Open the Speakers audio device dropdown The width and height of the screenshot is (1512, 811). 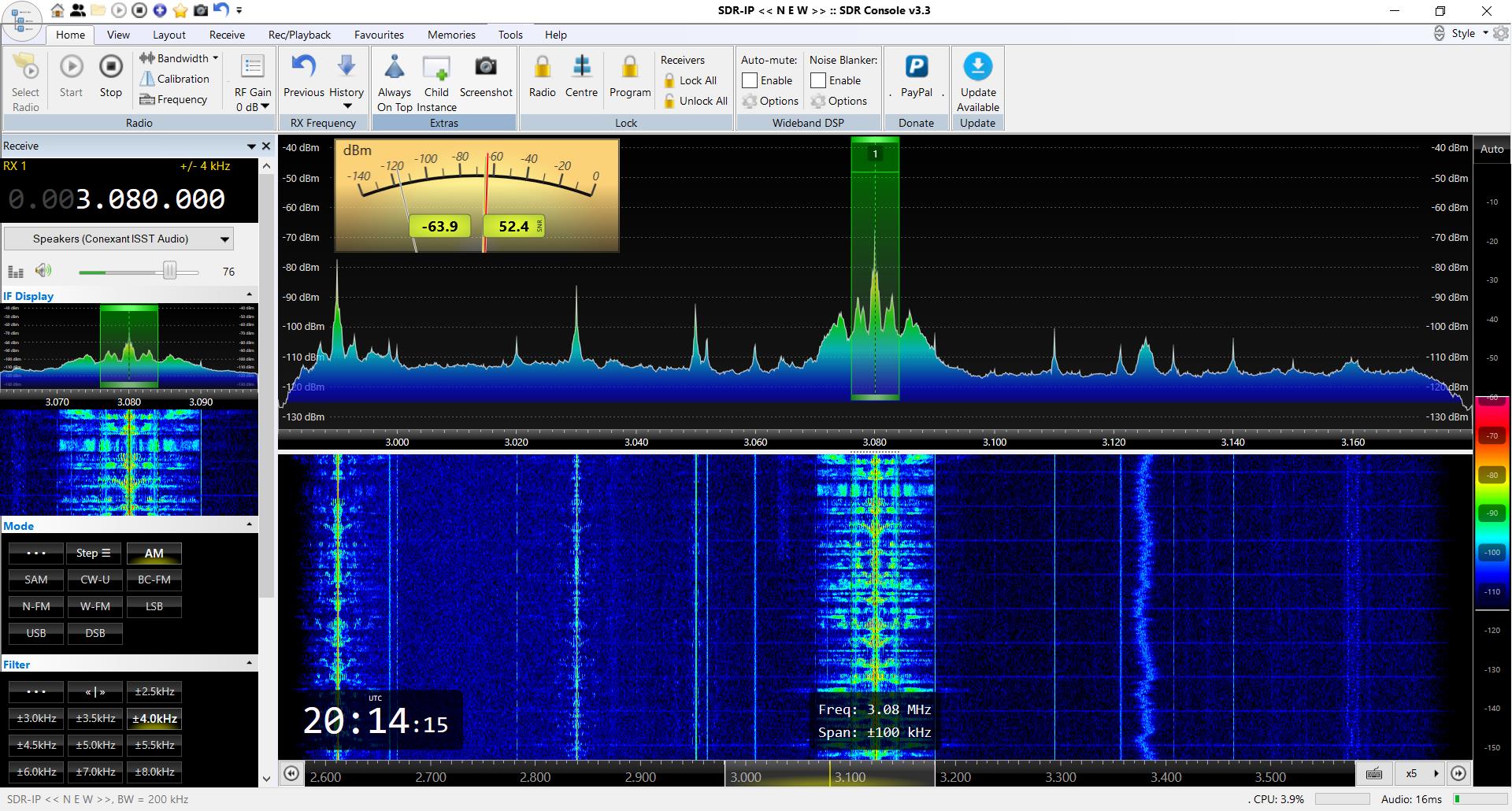[x=119, y=239]
